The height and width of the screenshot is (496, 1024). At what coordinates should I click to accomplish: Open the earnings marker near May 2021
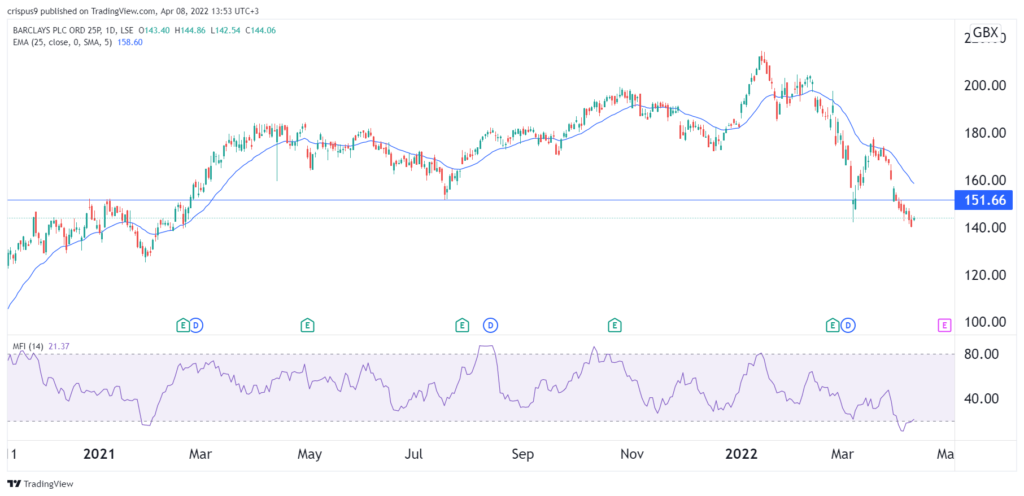tap(306, 324)
